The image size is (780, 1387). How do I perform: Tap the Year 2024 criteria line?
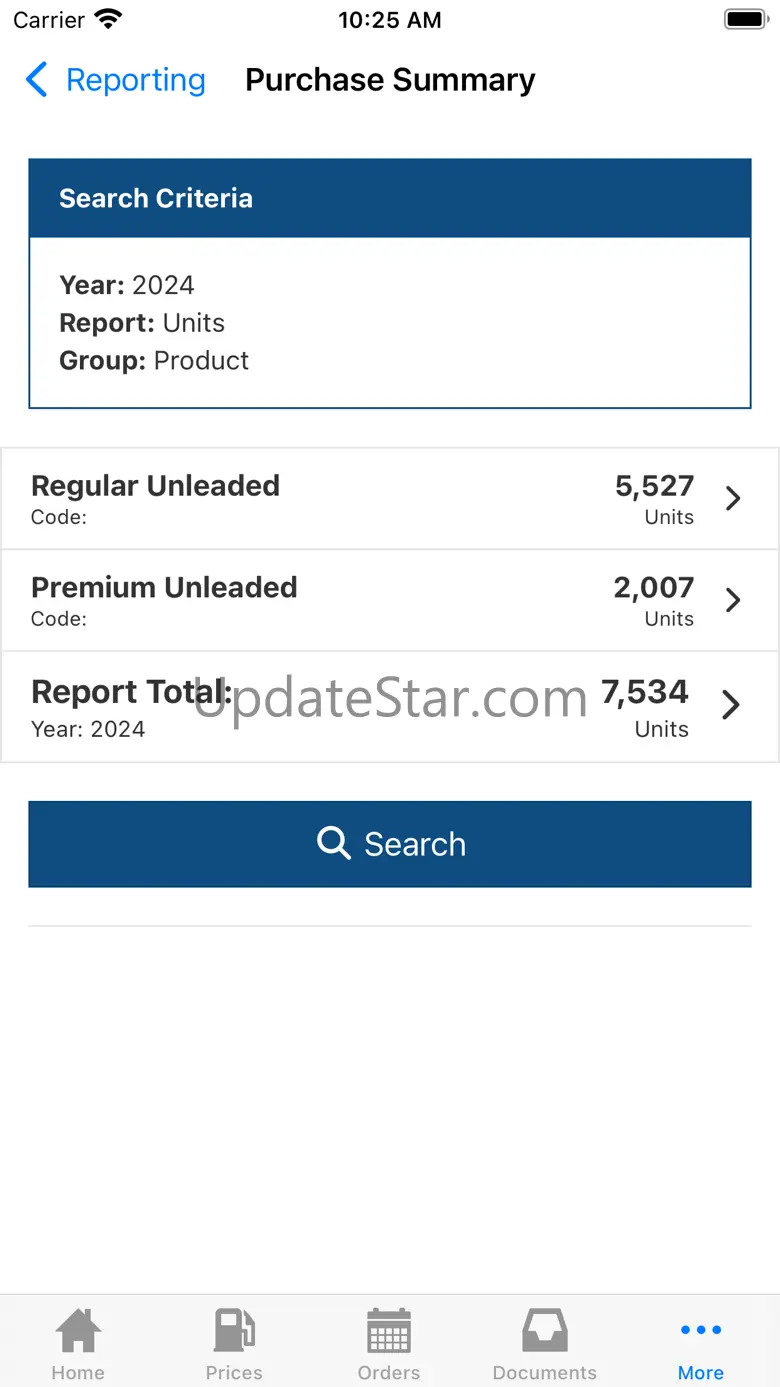[x=127, y=285]
